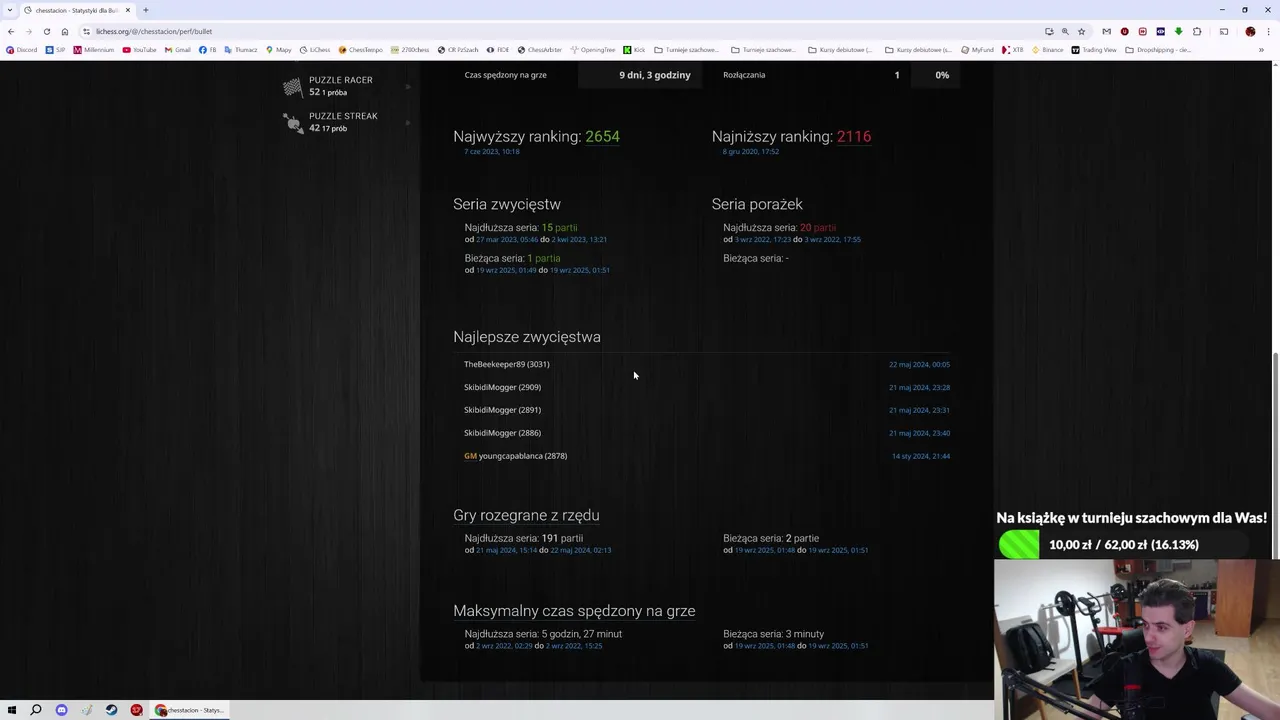The image size is (1280, 720).
Task: Open the Binance bookmark
Action: coord(1046,50)
